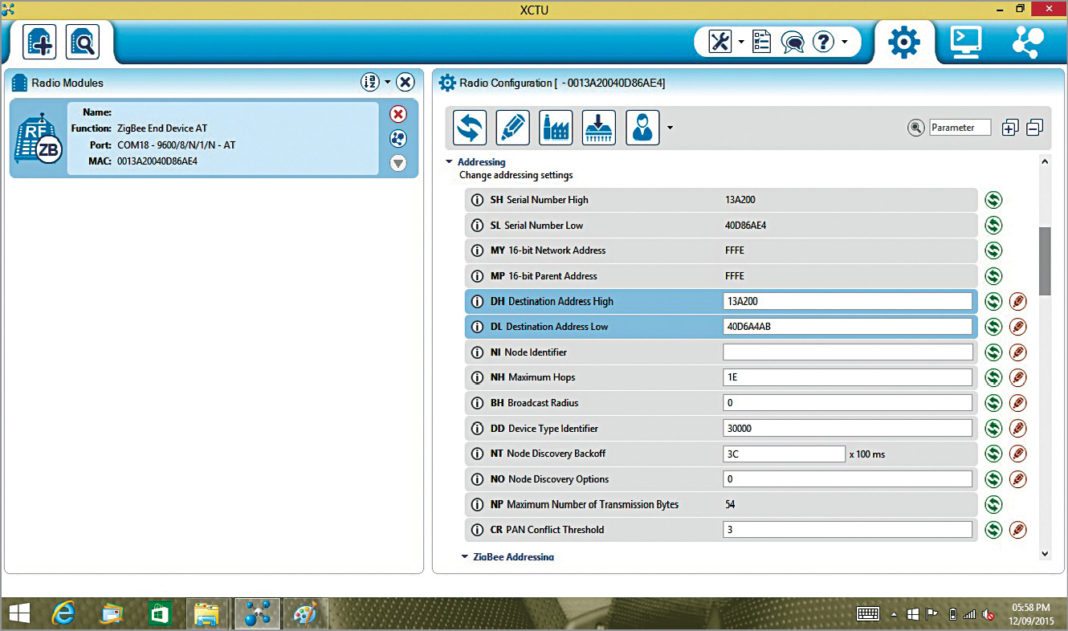The height and width of the screenshot is (631, 1068).
Task: Open the feedback speech bubble icon
Action: [x=792, y=42]
